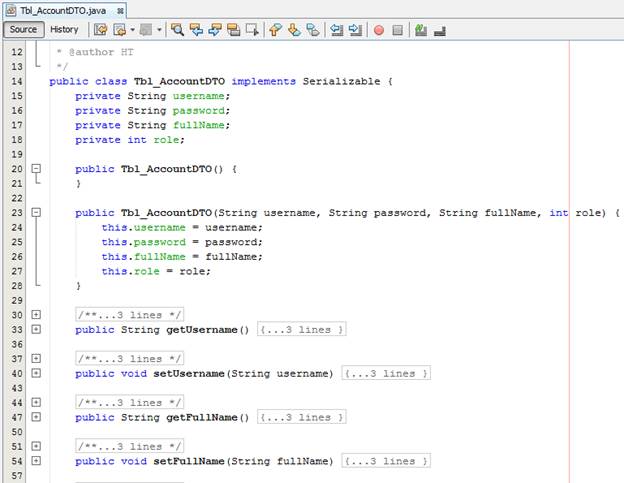Click folded '/**...3 lines */' on line 37
This screenshot has height=483, width=624.
130,358
